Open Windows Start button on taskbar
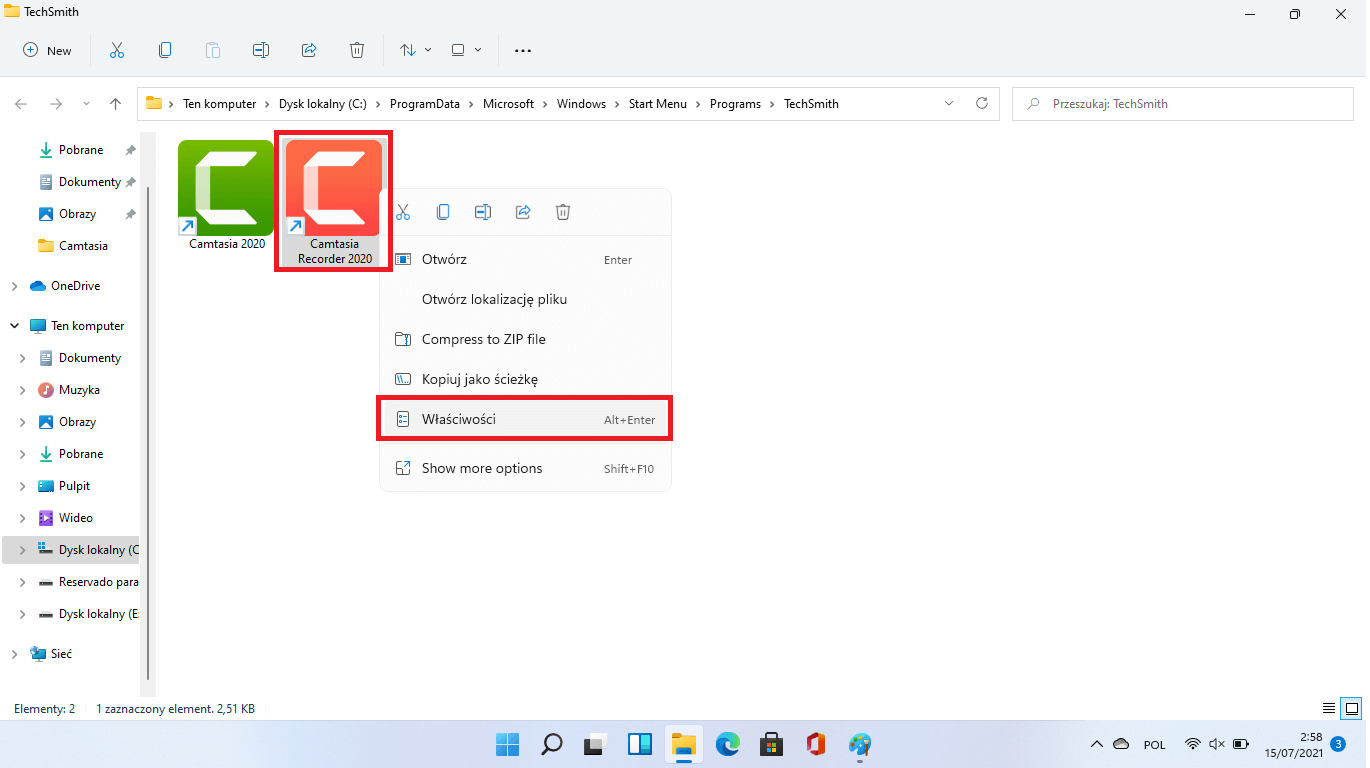This screenshot has height=768, width=1370. 507,744
